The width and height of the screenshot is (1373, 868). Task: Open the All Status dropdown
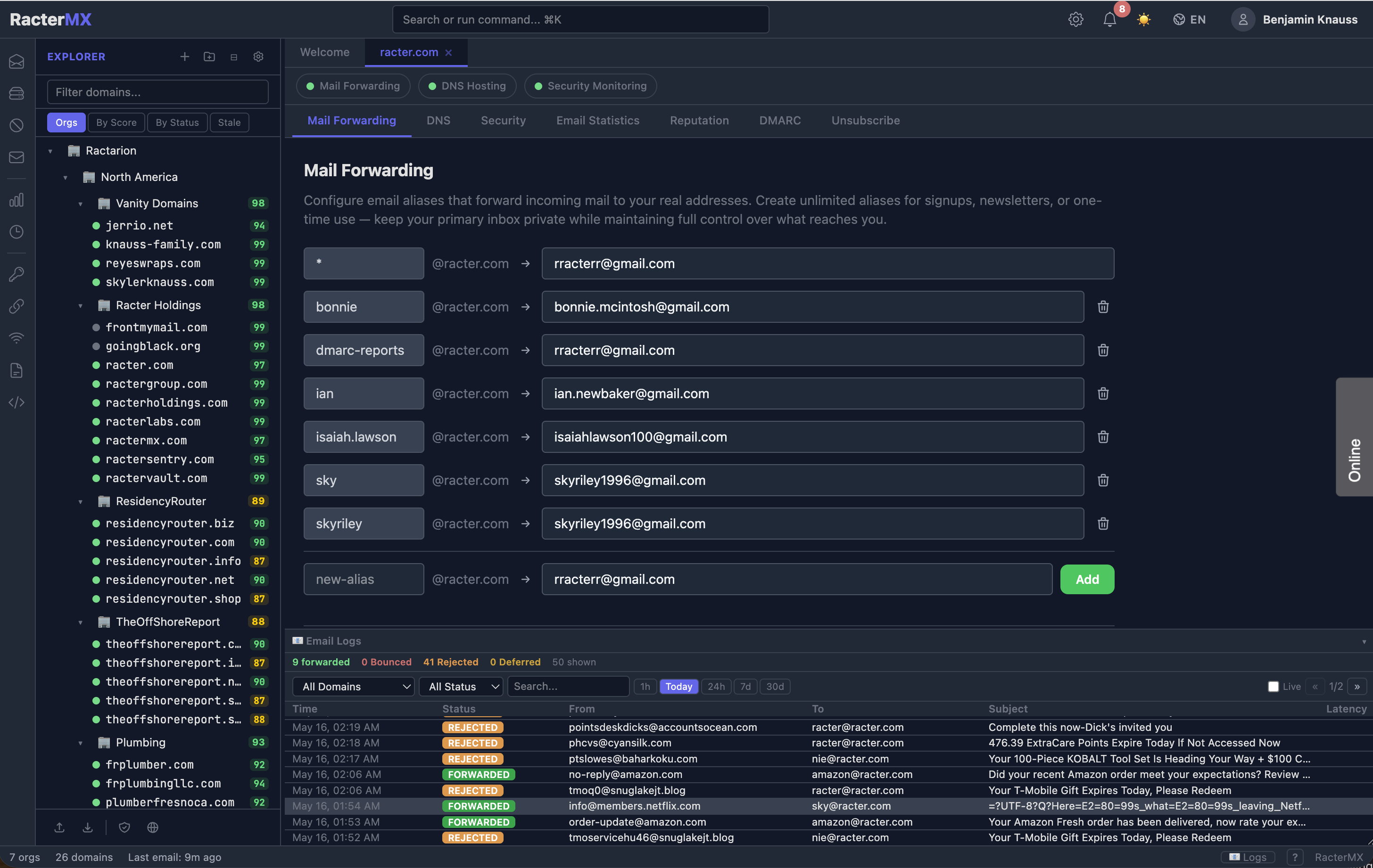pos(461,686)
